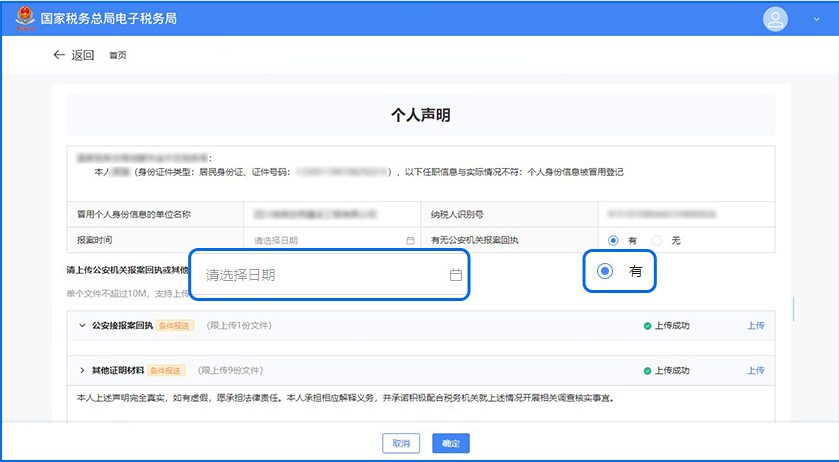Click the enlarged 有 radio button callout
839x462 pixels.
coord(604,272)
